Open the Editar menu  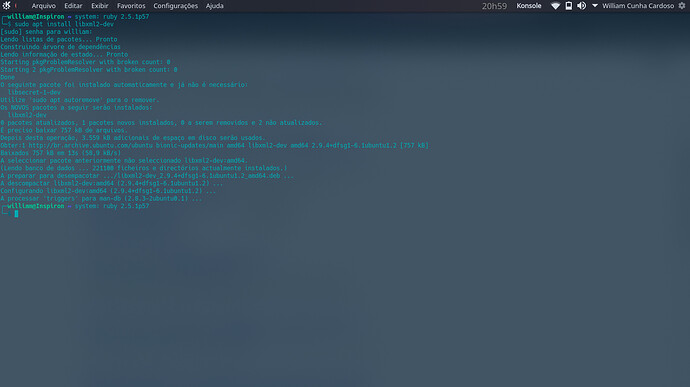point(73,6)
